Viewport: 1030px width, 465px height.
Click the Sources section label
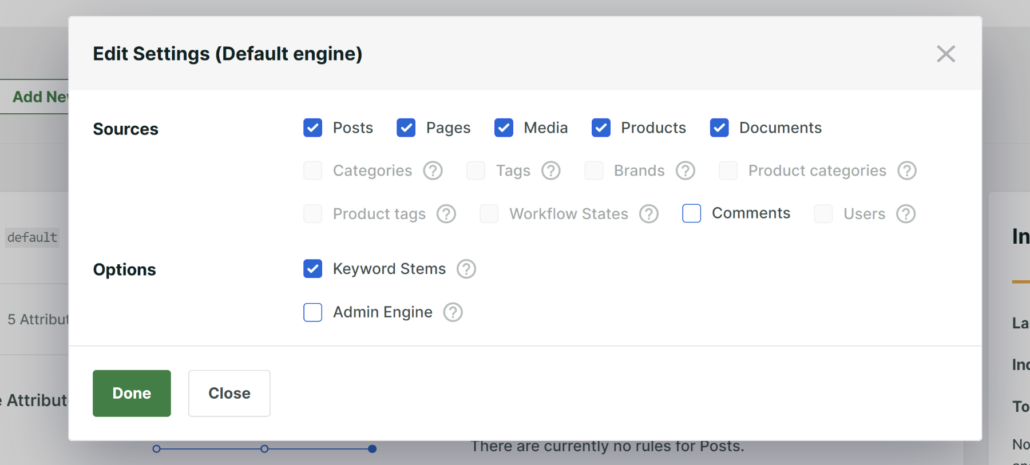click(125, 129)
